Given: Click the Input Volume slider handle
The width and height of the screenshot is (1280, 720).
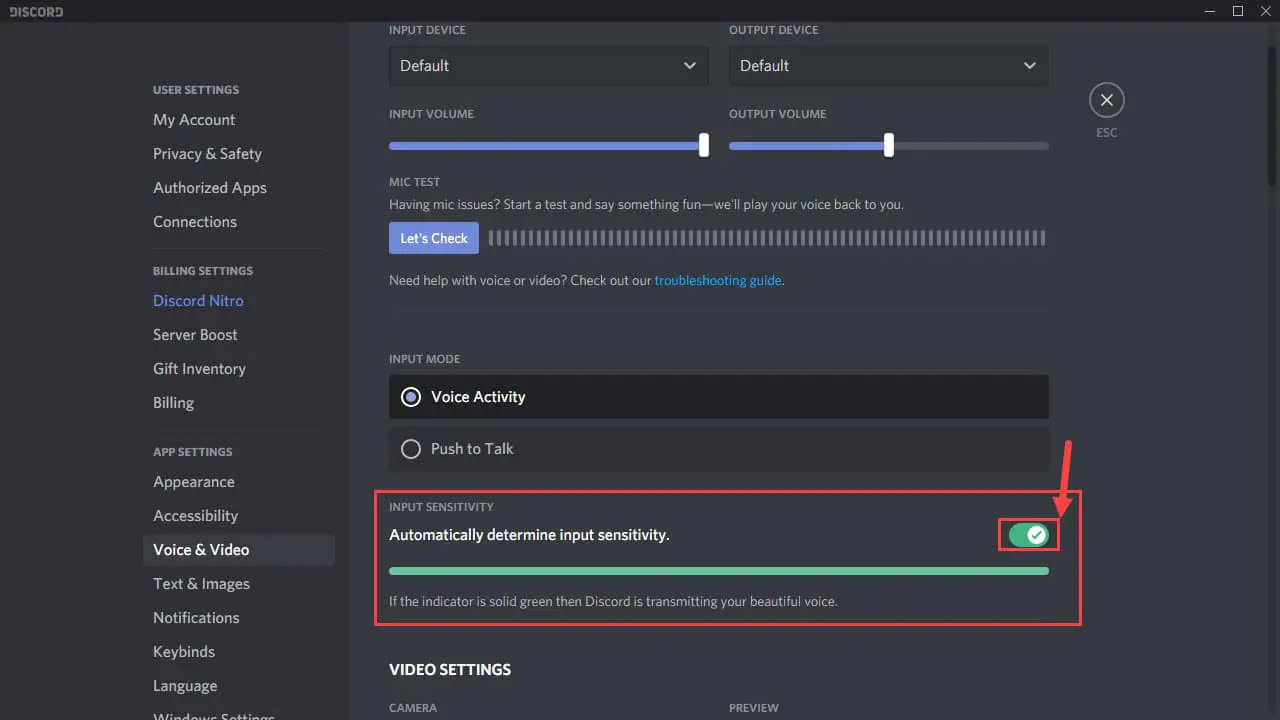Looking at the screenshot, I should point(704,145).
